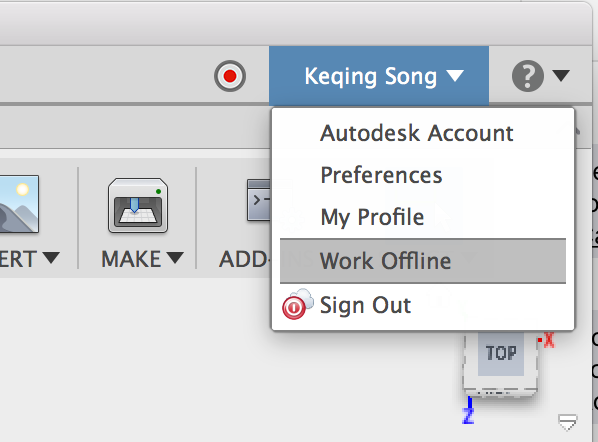The height and width of the screenshot is (442, 598).
Task: Click the ADD-INS scripts terminal icon
Action: [259, 200]
